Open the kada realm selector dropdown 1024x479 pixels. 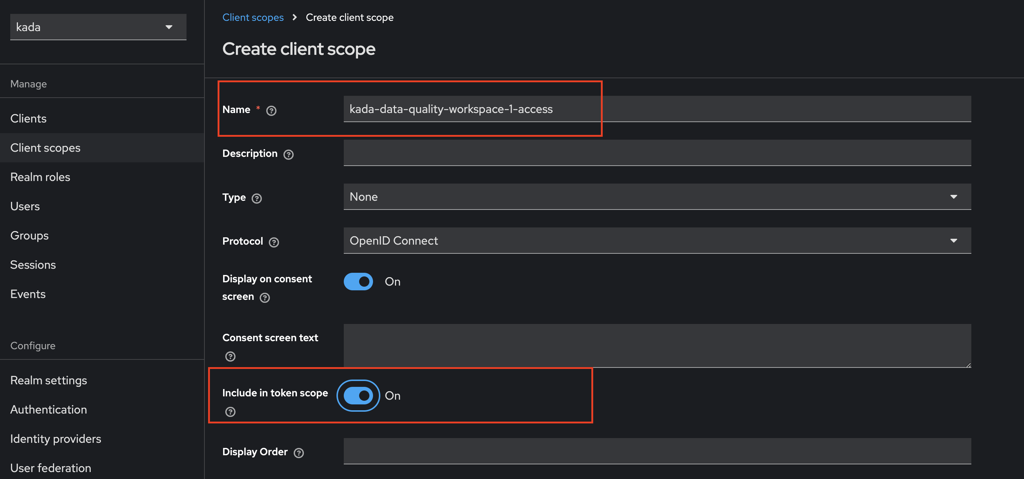(97, 27)
